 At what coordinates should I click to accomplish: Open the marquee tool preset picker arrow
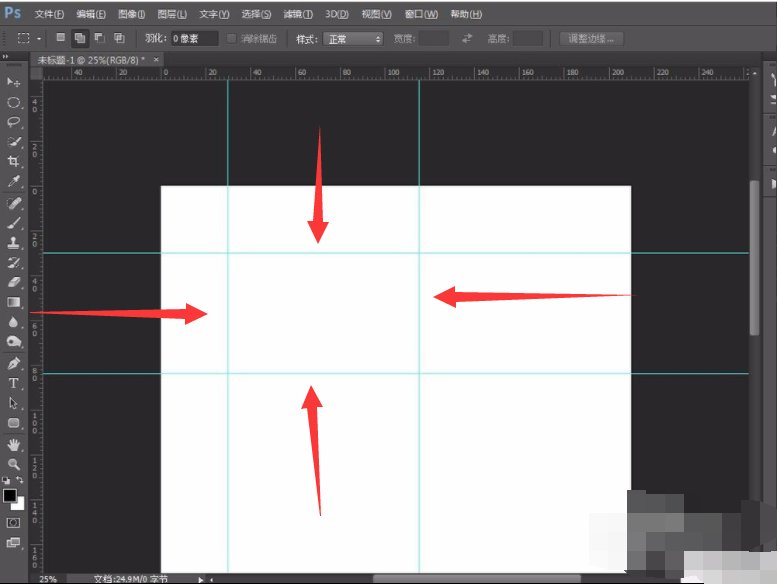click(40, 38)
